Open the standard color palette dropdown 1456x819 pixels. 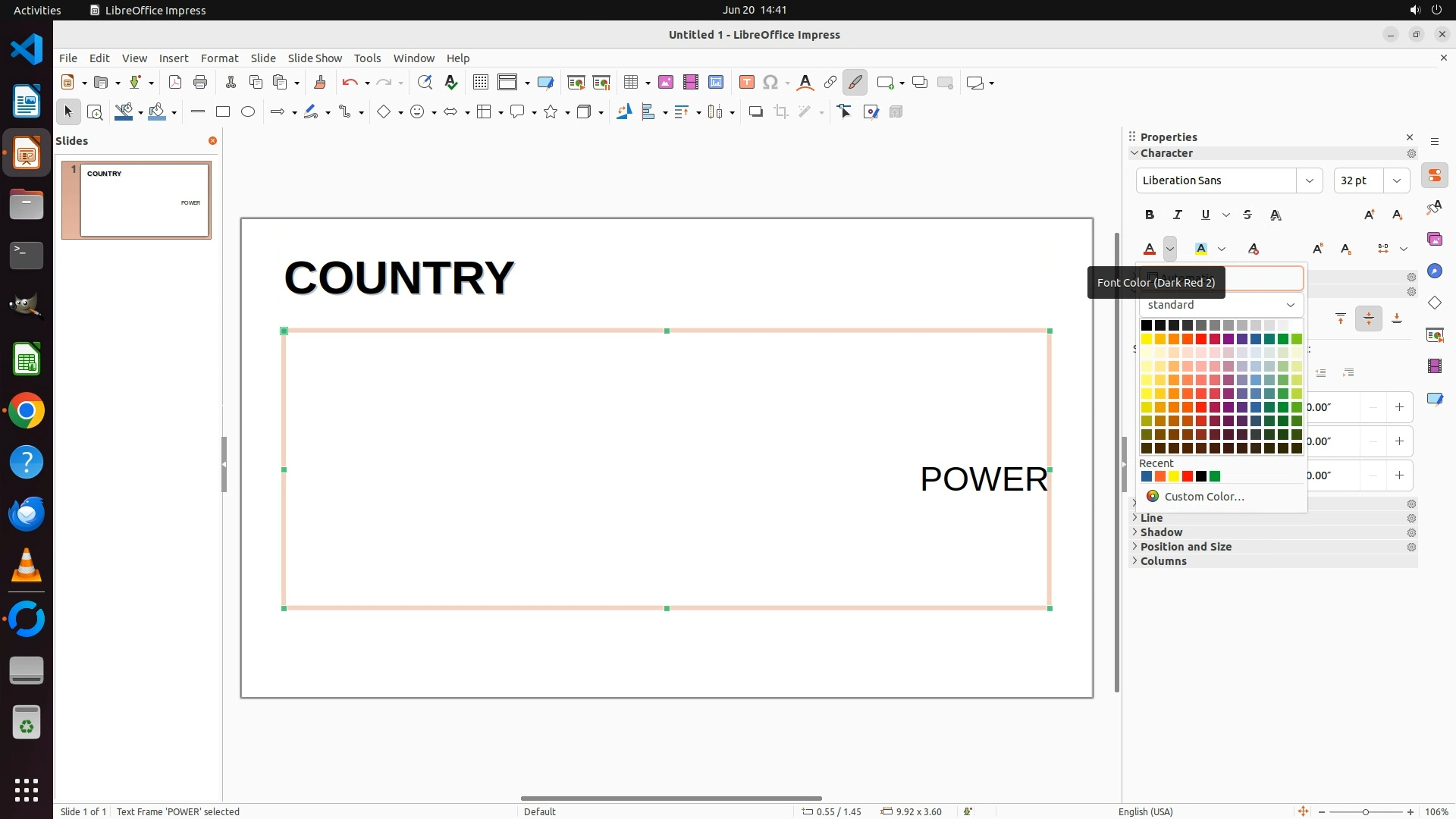(1220, 305)
